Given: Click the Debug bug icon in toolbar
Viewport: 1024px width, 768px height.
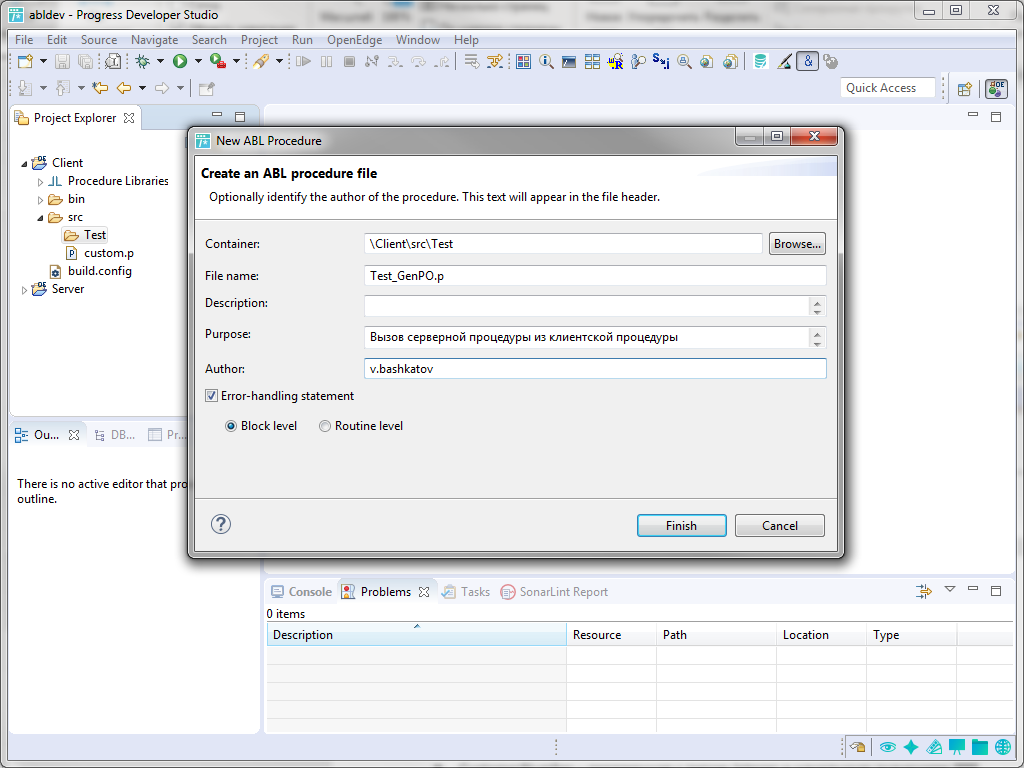Looking at the screenshot, I should coord(142,61).
